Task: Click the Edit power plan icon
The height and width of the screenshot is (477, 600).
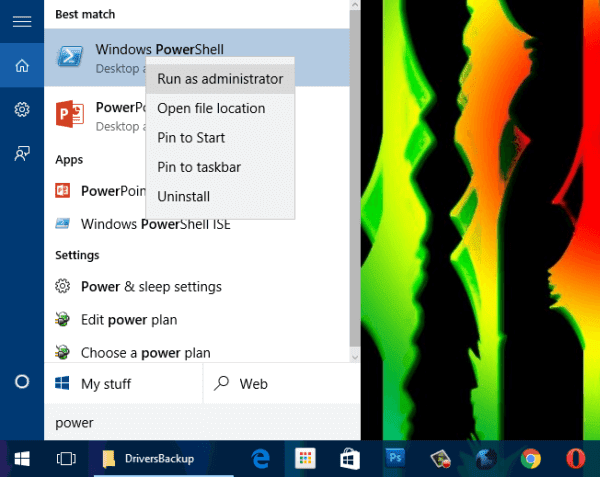Action: pos(62,319)
